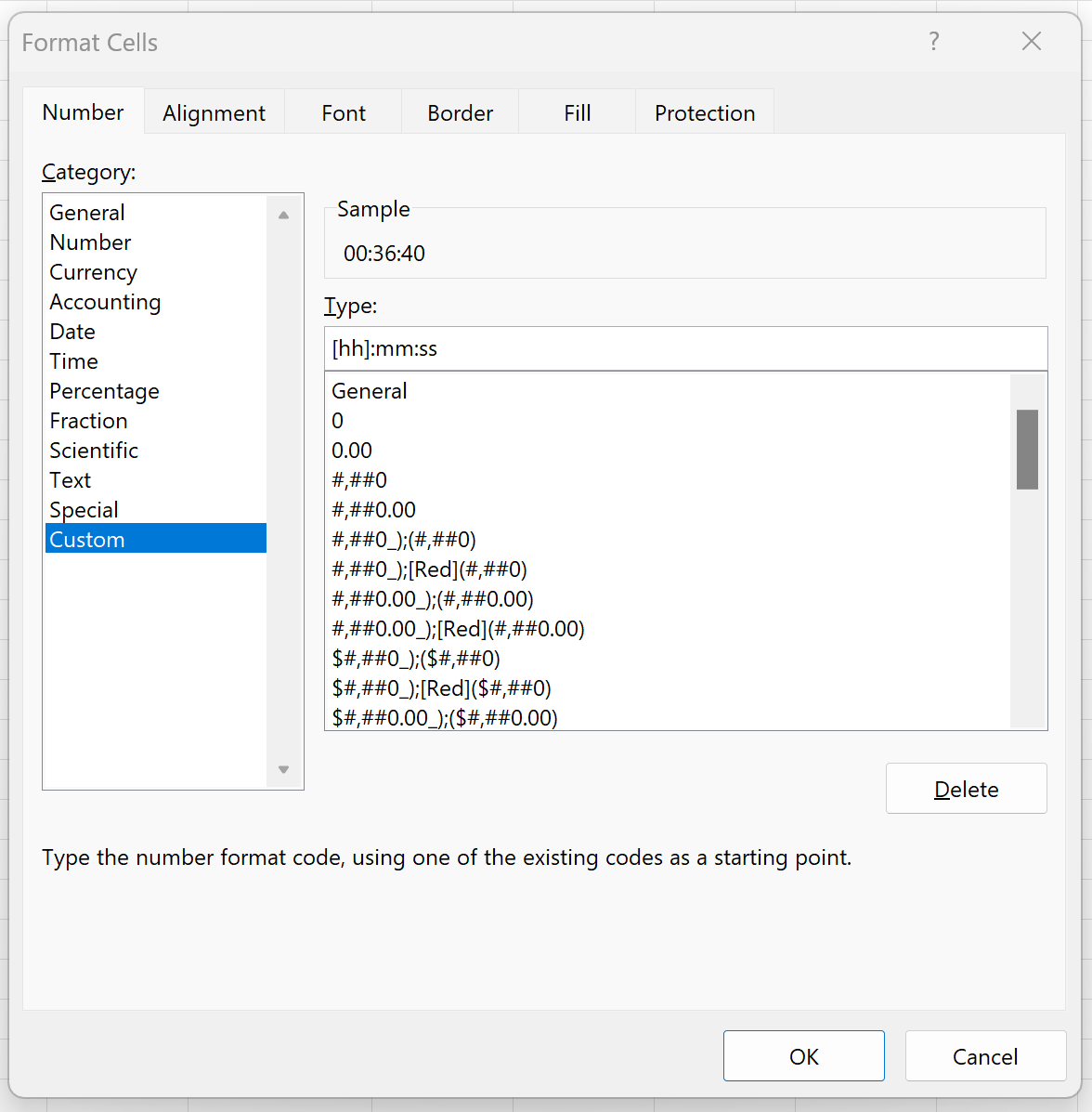The width and height of the screenshot is (1092, 1112).
Task: Select the highlighted Custom category
Action: [x=156, y=539]
